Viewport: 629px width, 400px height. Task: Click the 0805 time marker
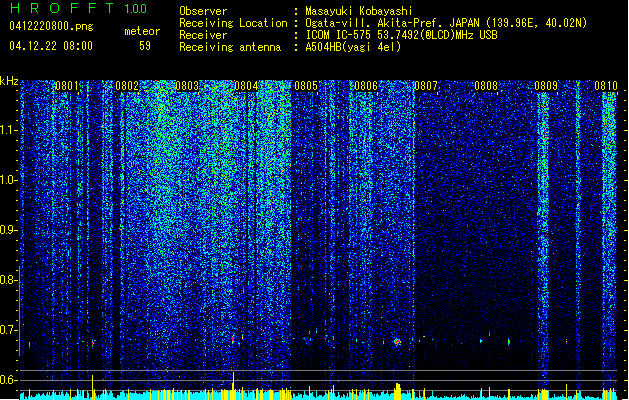pyautogui.click(x=306, y=86)
